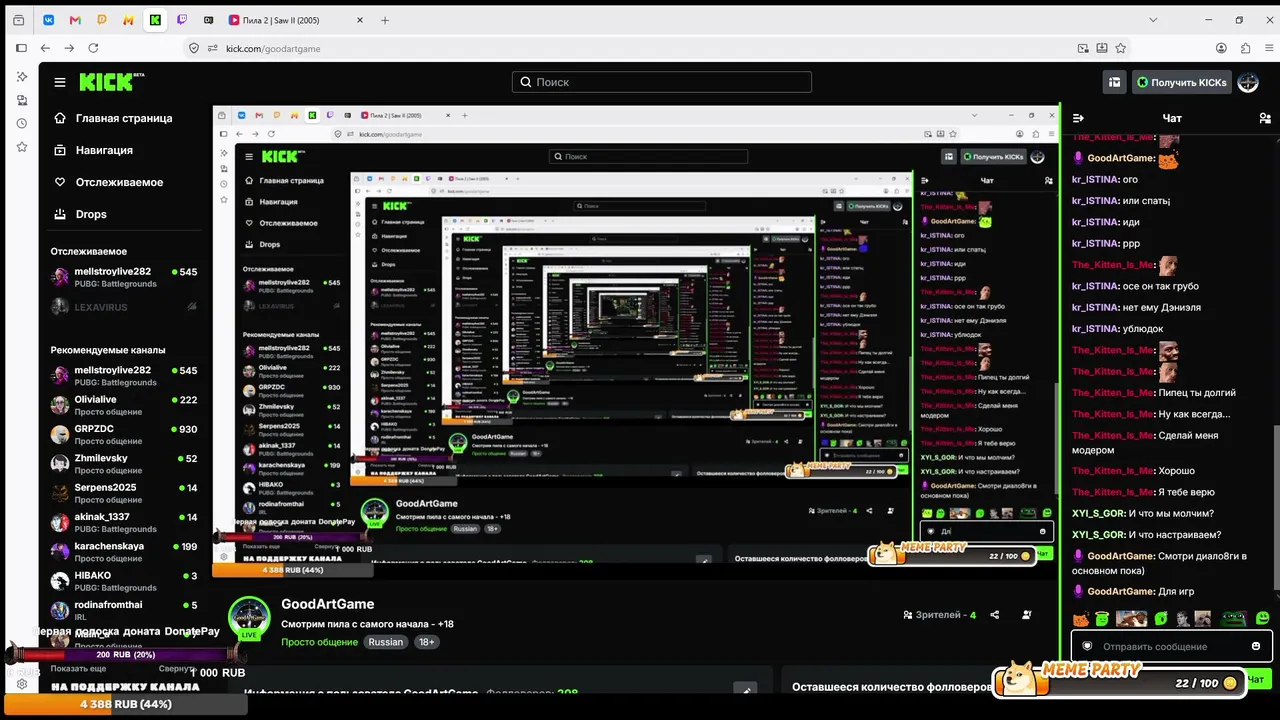Open GRPZDC recommended channel
The height and width of the screenshot is (720, 1280).
pos(124,435)
